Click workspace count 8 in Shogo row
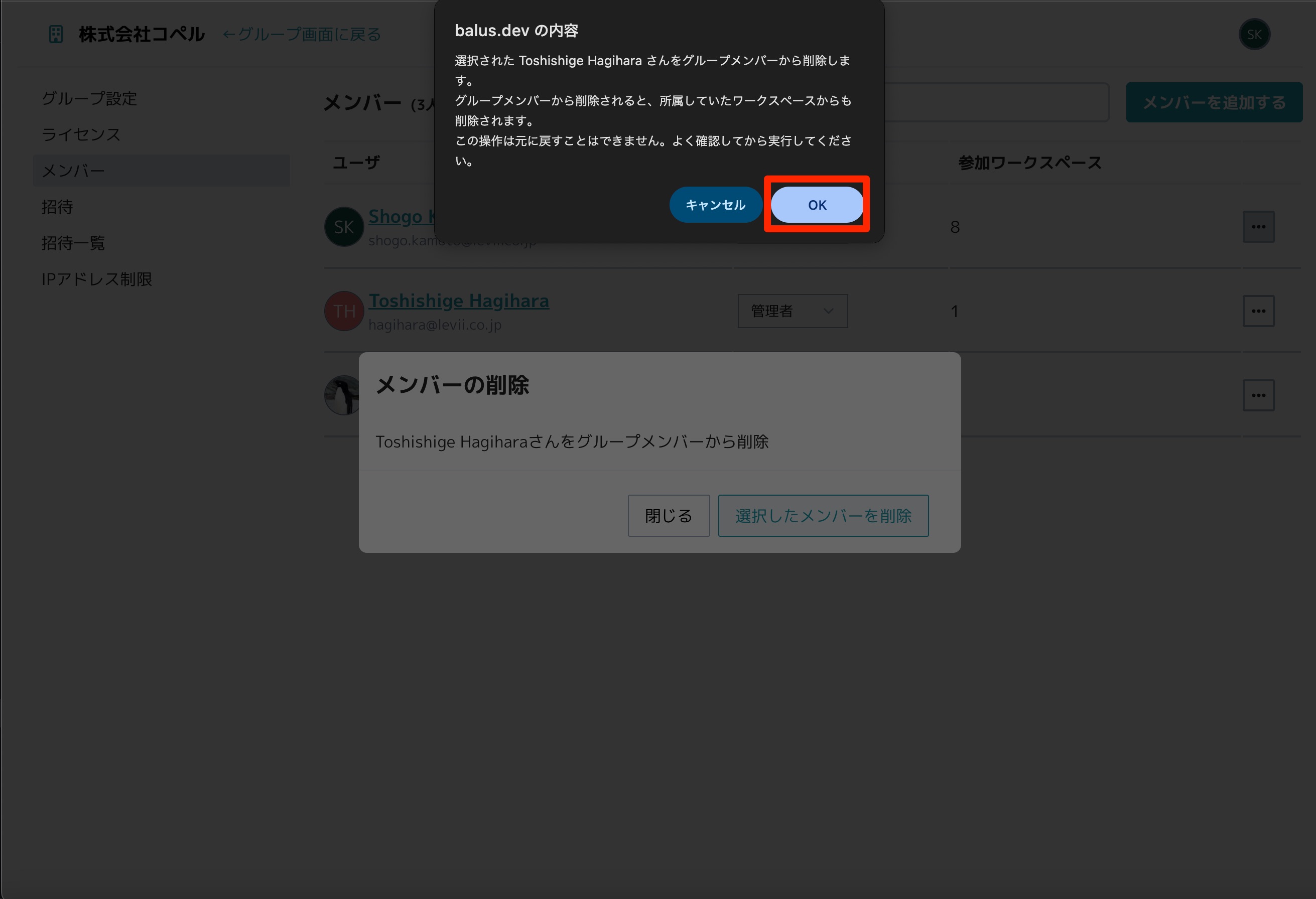 click(x=955, y=227)
